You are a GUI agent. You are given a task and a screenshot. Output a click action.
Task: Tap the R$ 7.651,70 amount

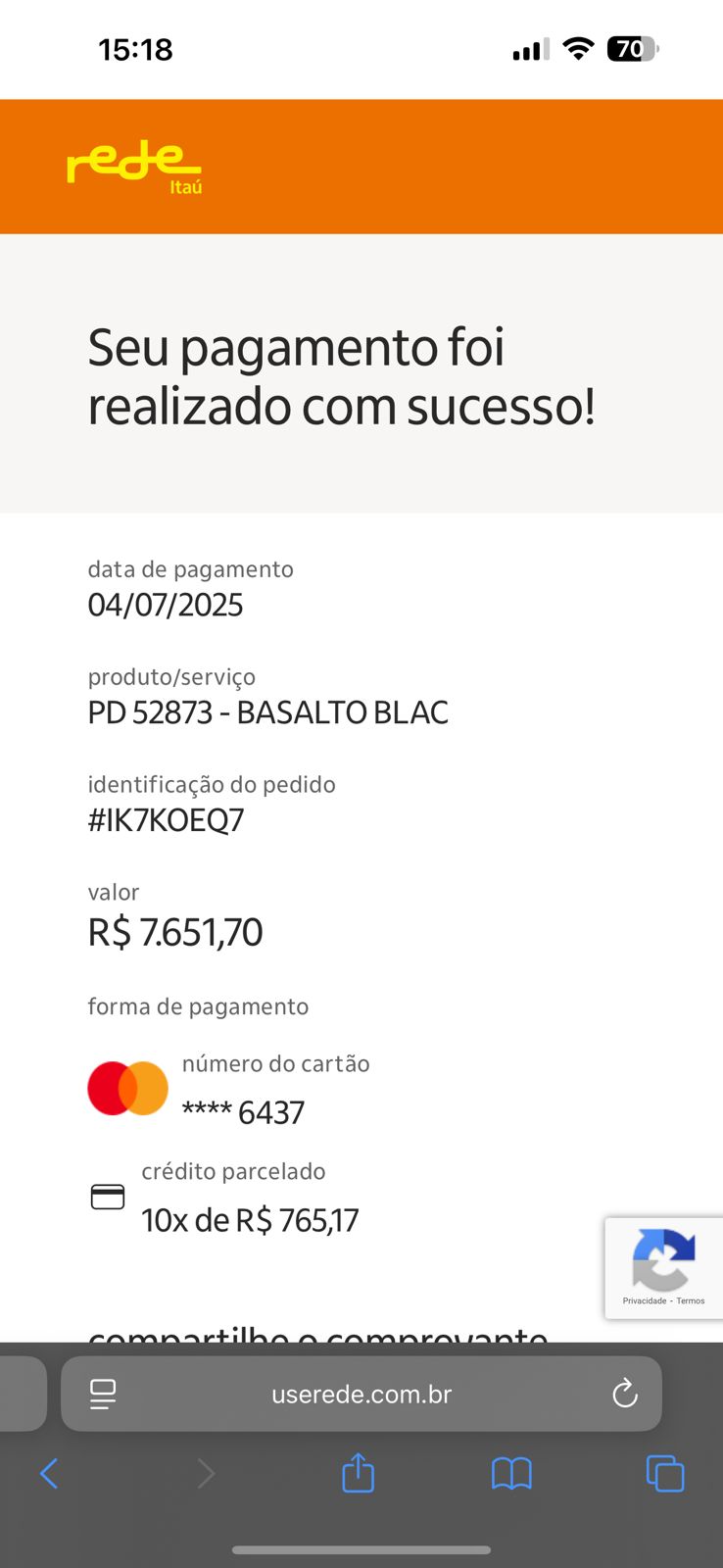tap(175, 932)
